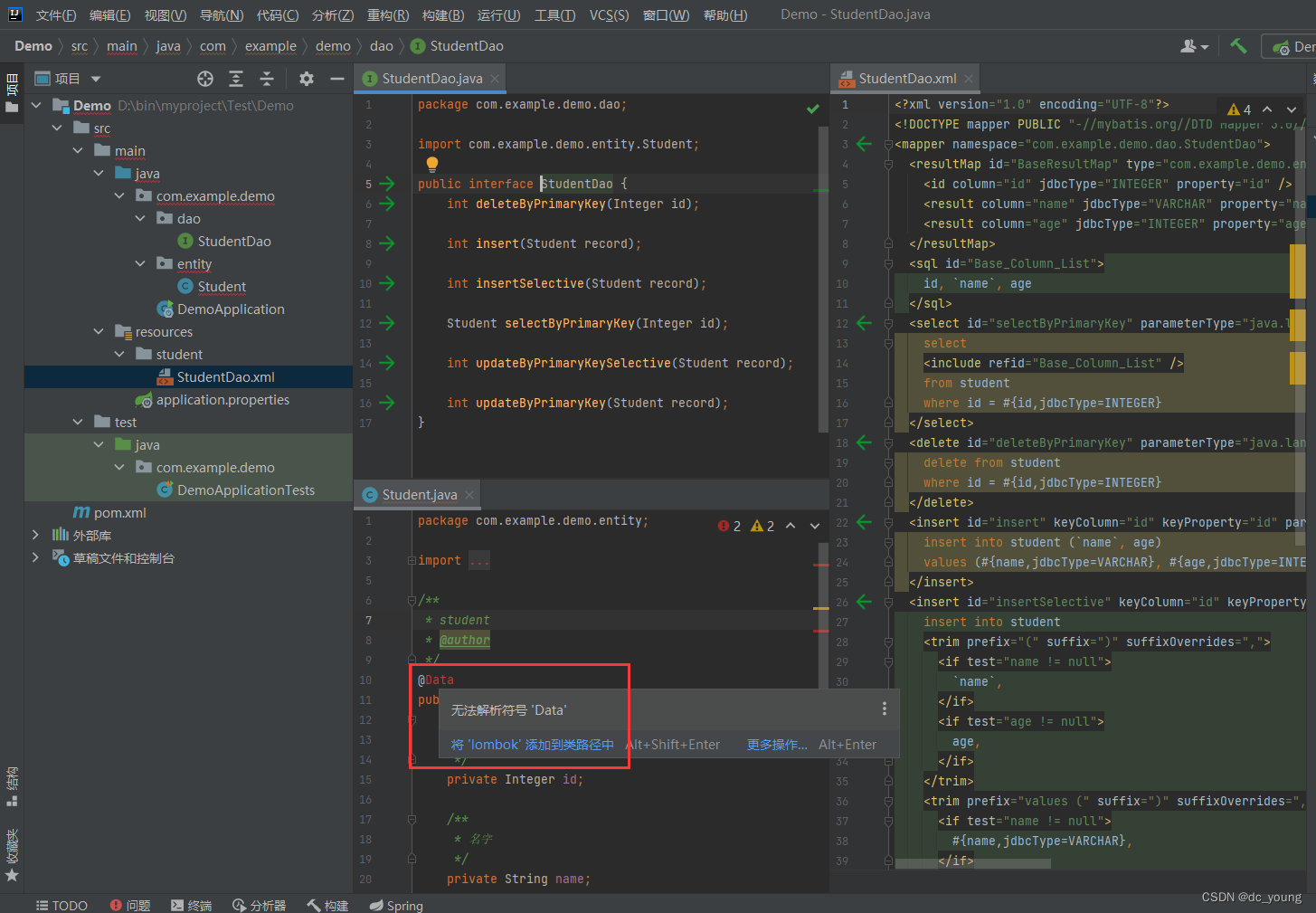Click gutter arrow beside deleteByPrimaryKey method
Screen dimensions: 1316x913
[x=387, y=204]
